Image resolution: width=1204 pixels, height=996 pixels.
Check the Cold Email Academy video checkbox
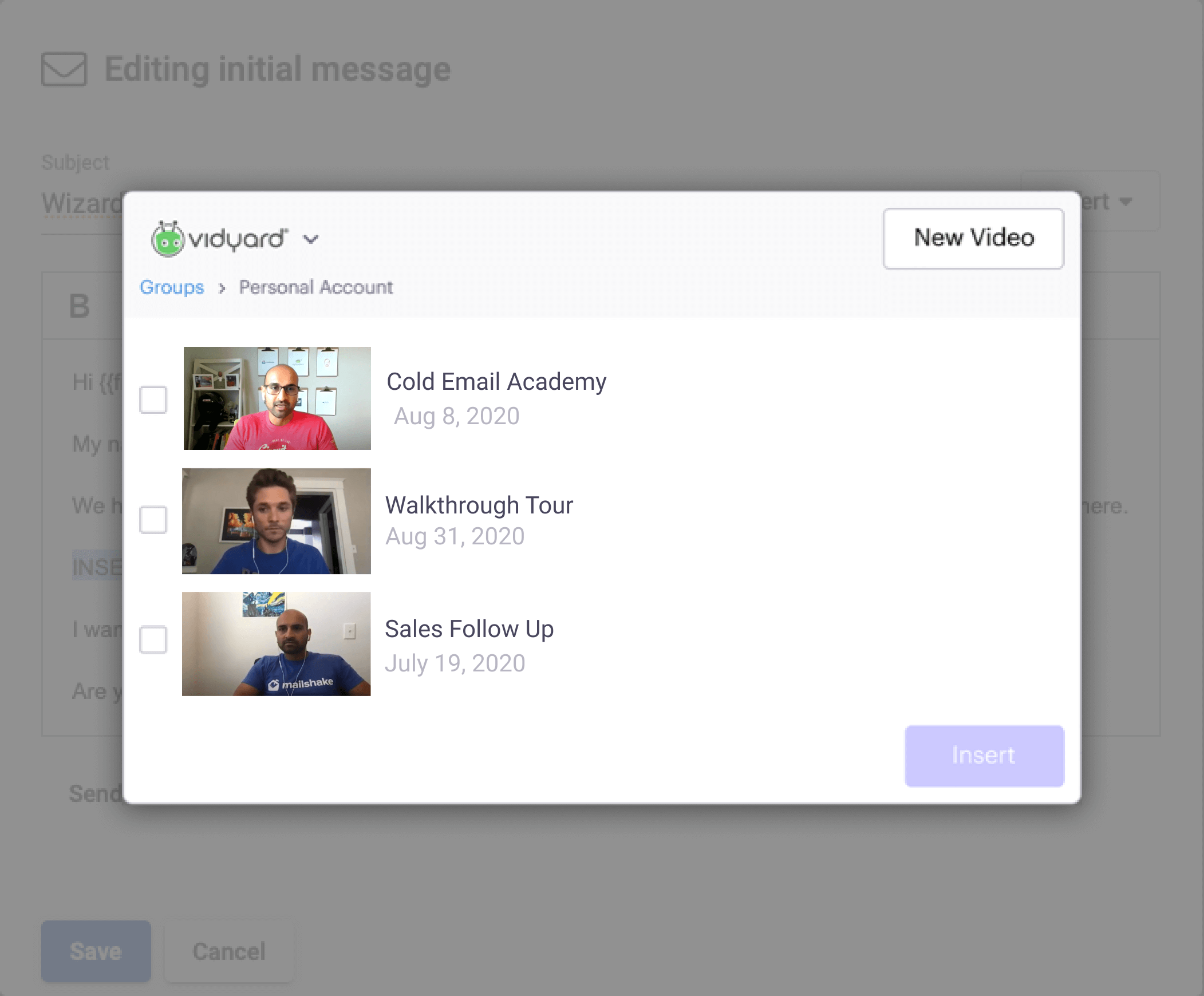pyautogui.click(x=153, y=400)
